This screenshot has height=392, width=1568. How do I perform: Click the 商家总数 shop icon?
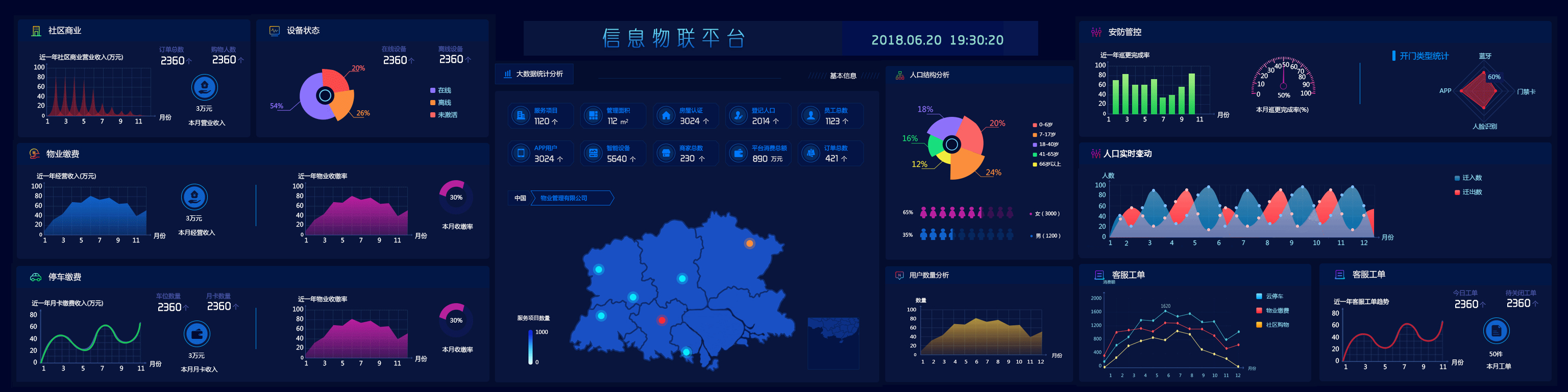click(x=666, y=154)
